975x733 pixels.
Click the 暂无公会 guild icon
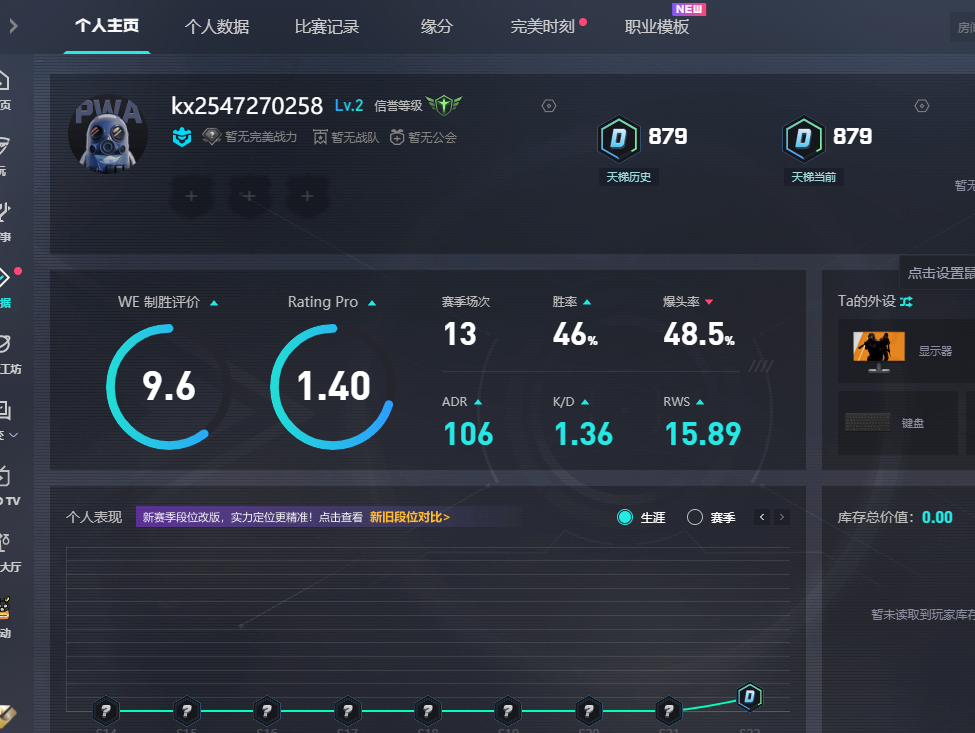point(397,137)
